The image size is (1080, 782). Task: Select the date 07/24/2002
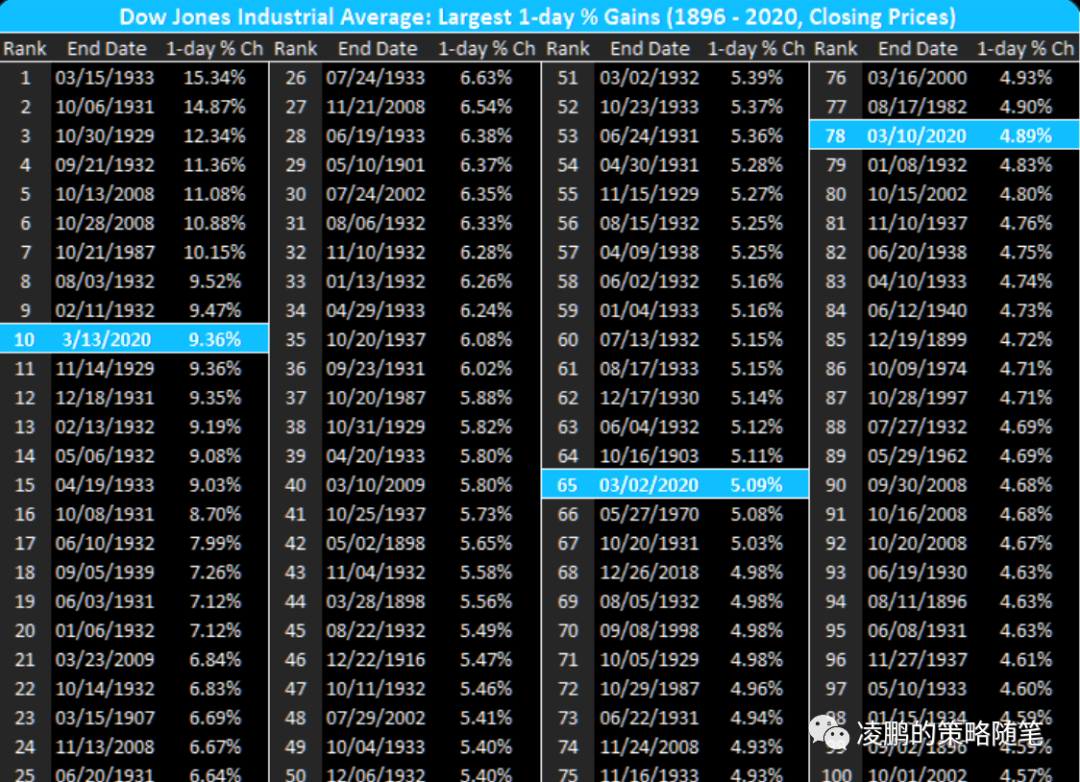coord(375,194)
